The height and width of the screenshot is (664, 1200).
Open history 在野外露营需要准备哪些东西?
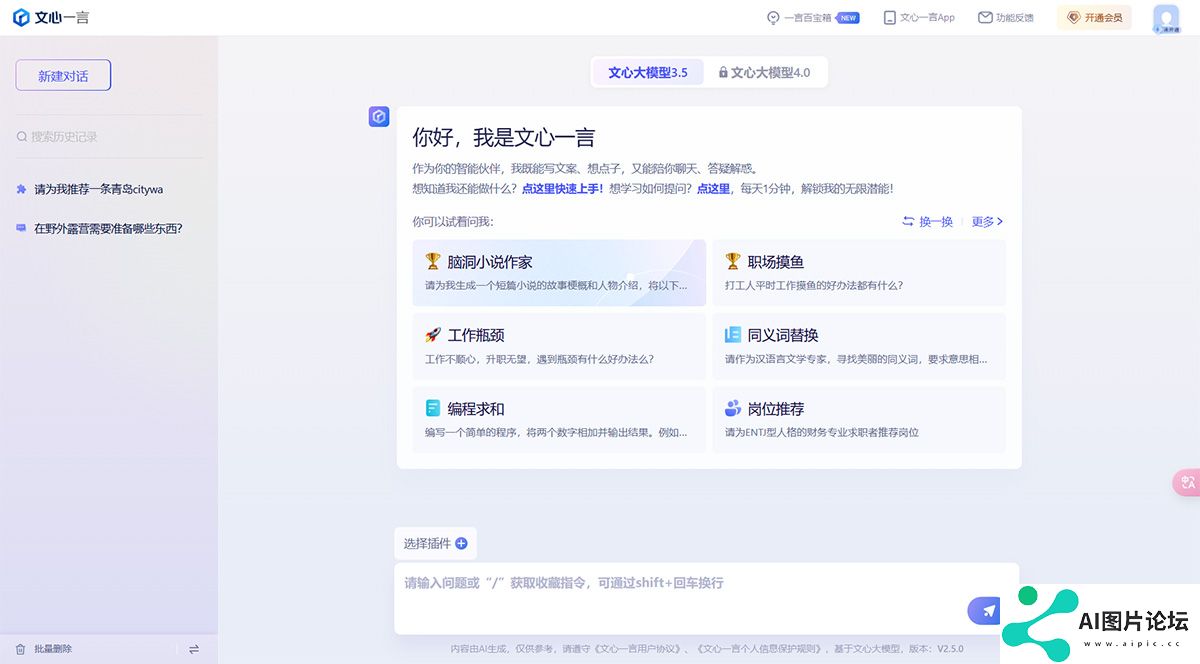pos(108,228)
